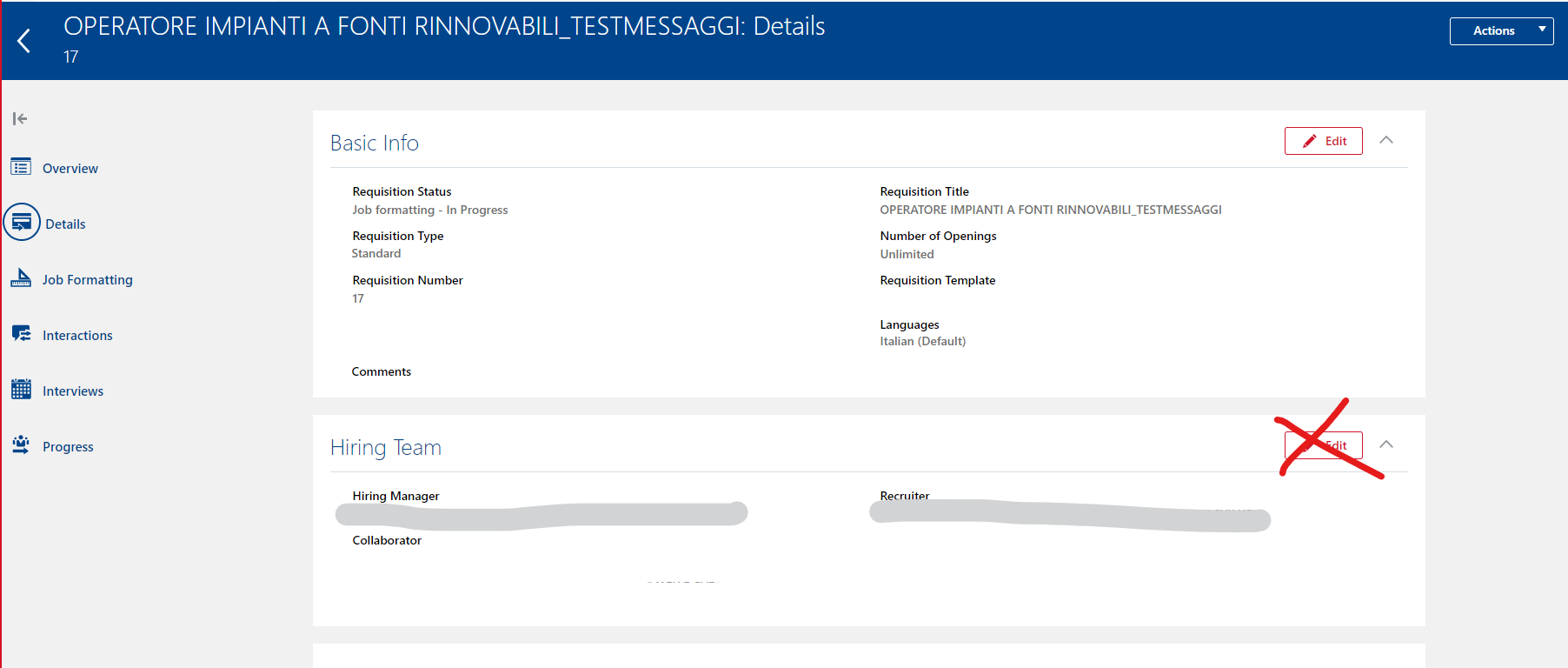
Task: Click the Details circled icon
Action: 22,223
